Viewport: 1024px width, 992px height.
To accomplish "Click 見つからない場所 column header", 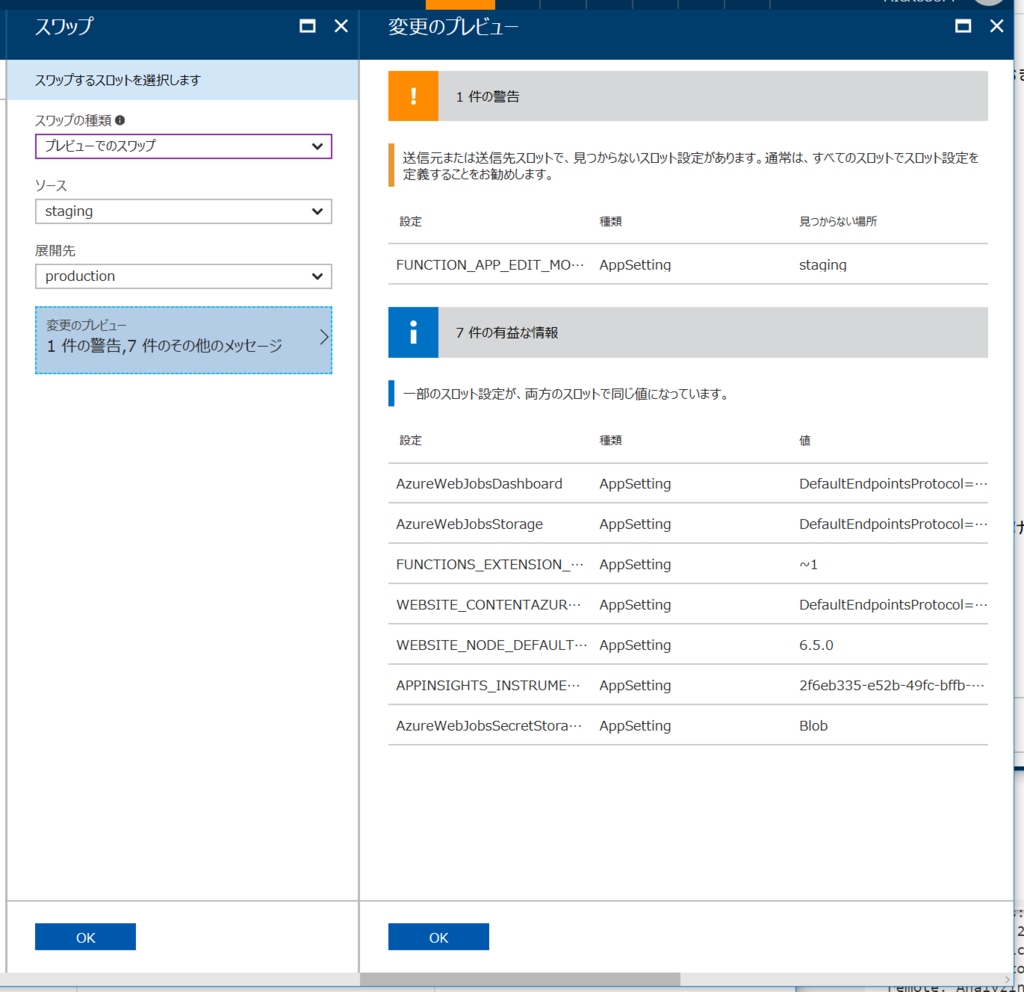I will point(838,221).
